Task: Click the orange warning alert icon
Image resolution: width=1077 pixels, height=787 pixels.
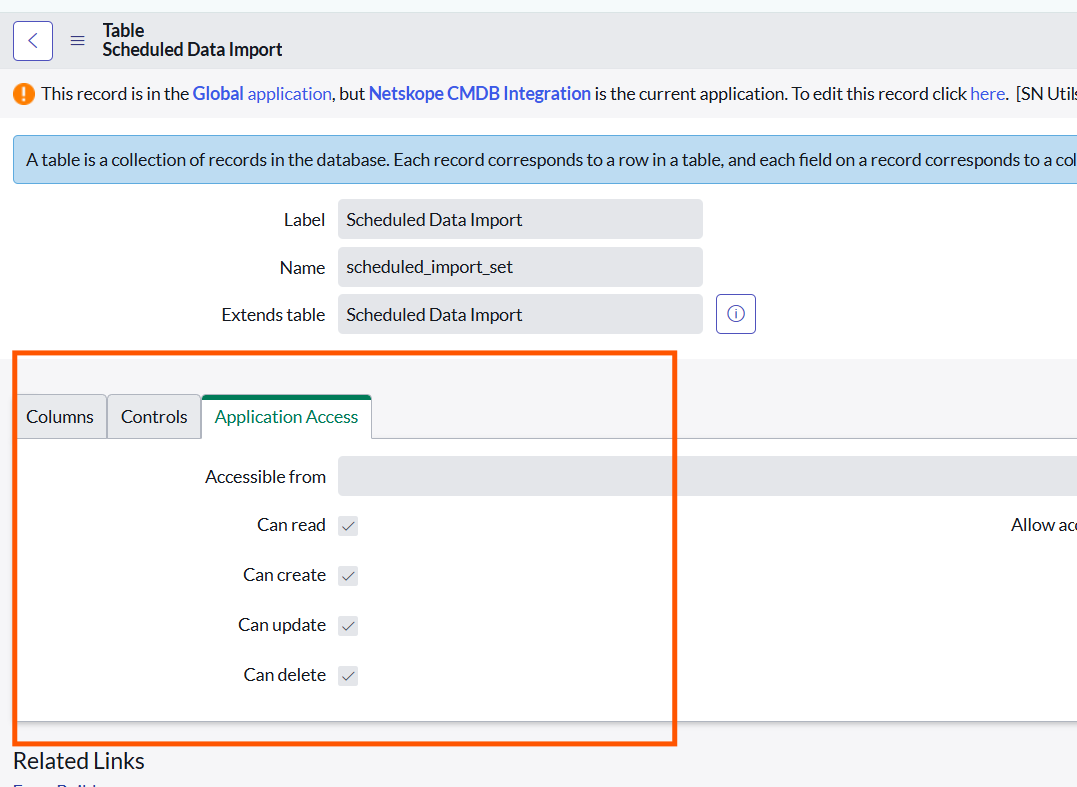Action: (24, 93)
